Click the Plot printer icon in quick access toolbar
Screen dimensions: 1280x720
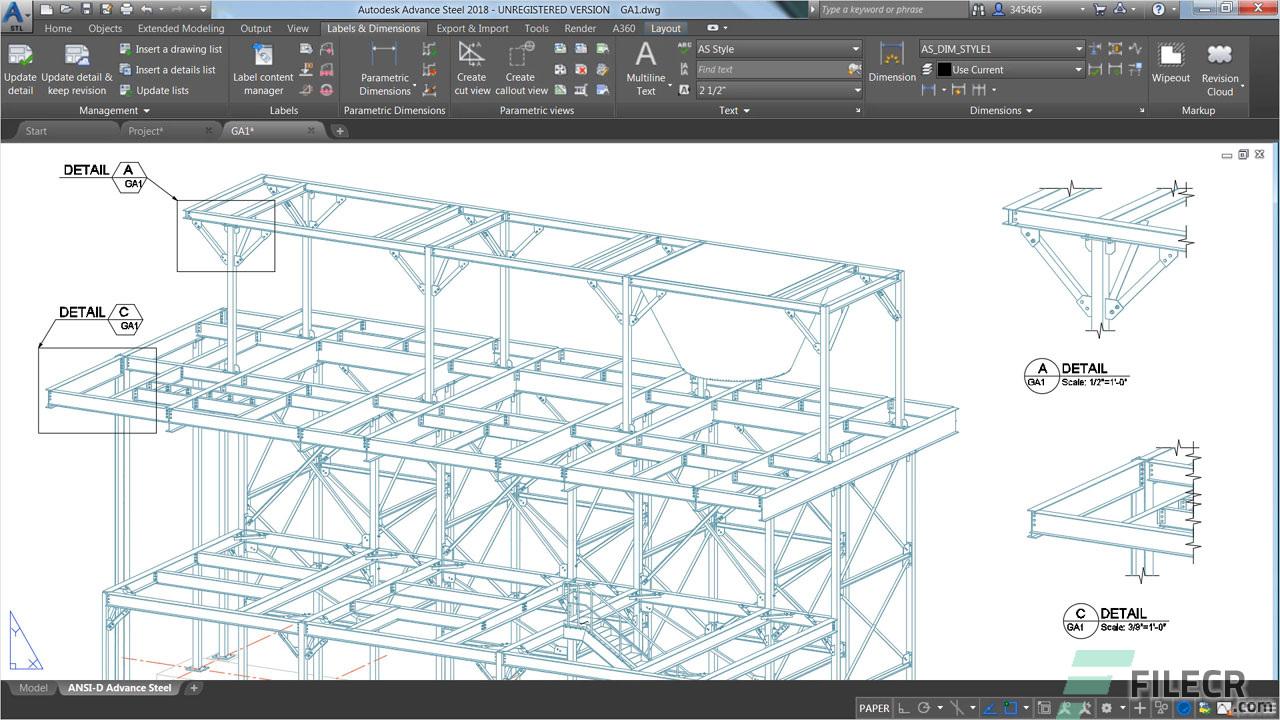pos(127,9)
